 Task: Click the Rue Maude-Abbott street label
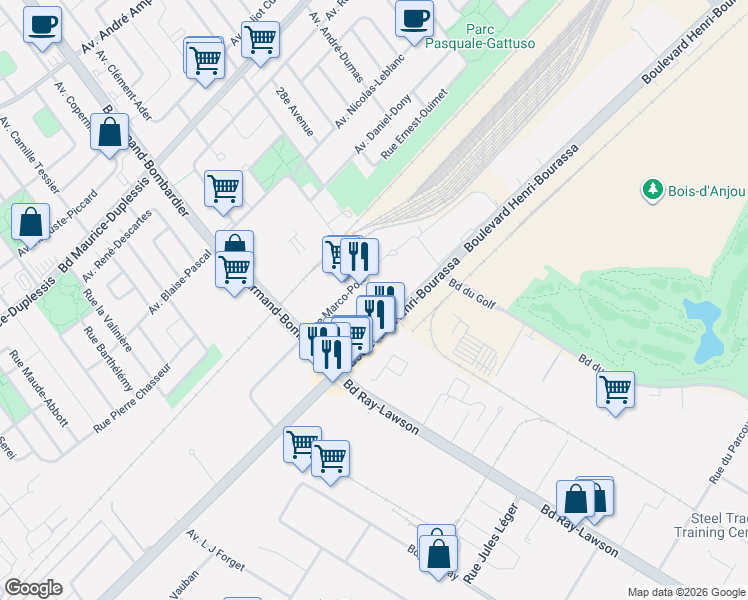point(39,388)
